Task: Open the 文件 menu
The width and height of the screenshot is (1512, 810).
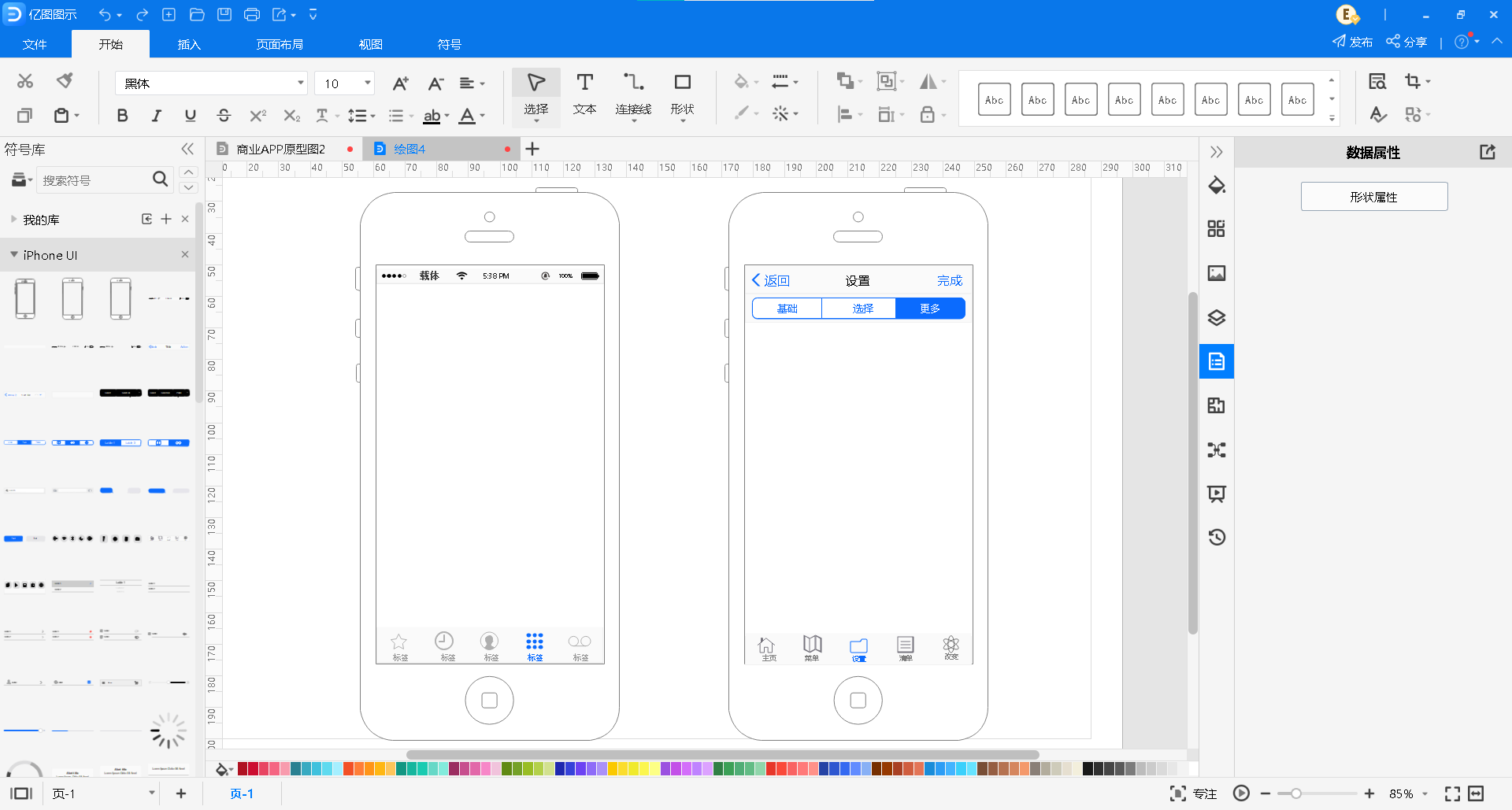Action: (x=35, y=44)
